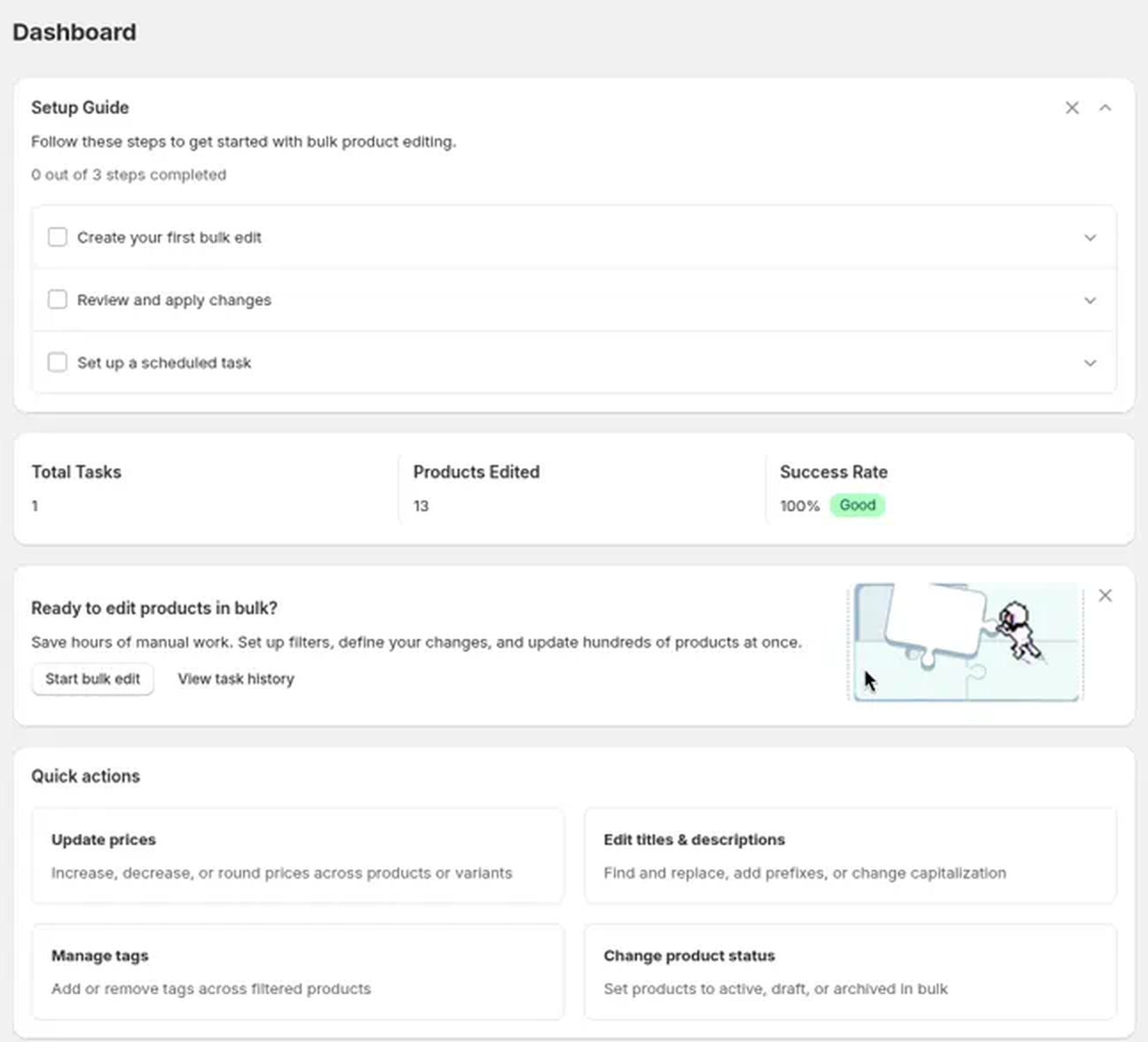This screenshot has width=1148, height=1042.
Task: Open the Update prices quick action
Action: pos(298,856)
